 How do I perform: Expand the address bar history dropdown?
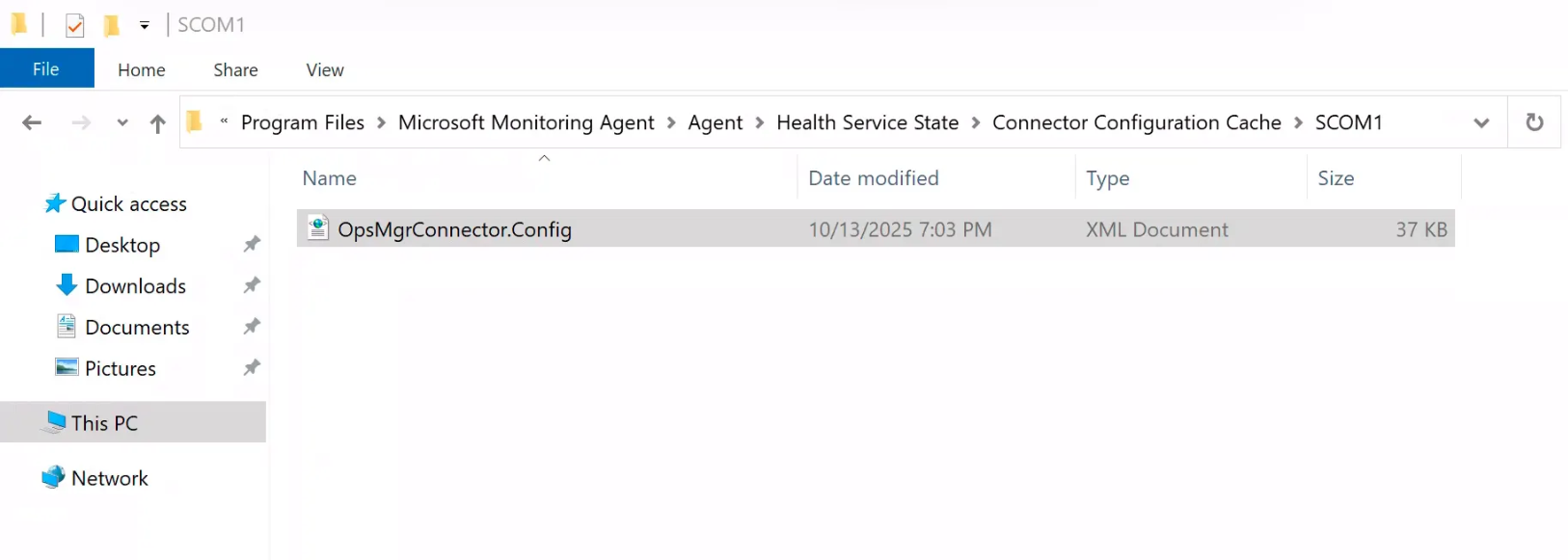(x=1481, y=122)
